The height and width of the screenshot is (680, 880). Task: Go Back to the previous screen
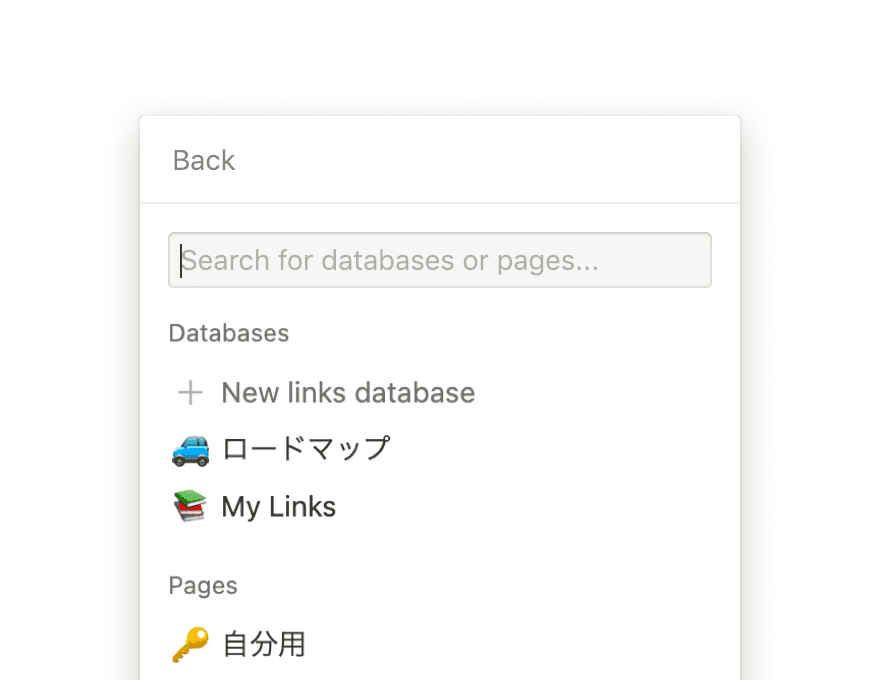click(203, 160)
